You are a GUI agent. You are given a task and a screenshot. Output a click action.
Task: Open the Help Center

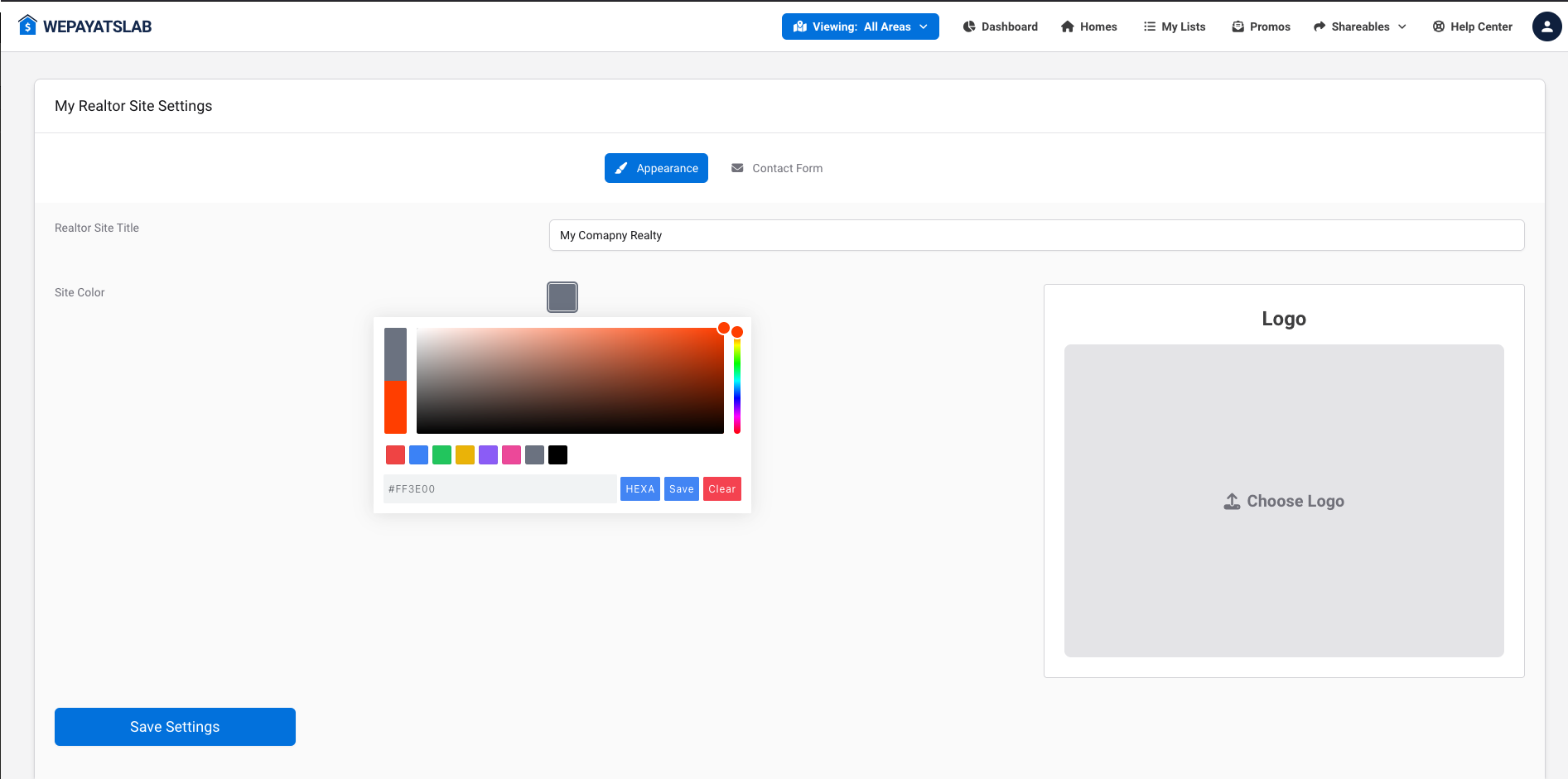(x=1473, y=26)
